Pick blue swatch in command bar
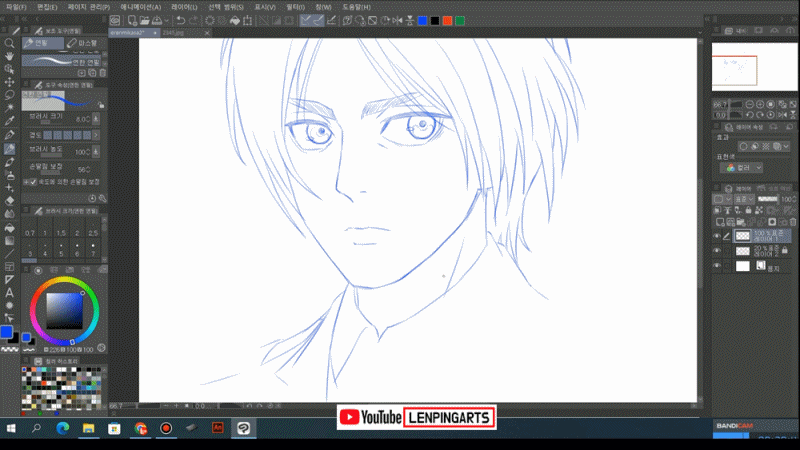The height and width of the screenshot is (450, 800). (422, 20)
